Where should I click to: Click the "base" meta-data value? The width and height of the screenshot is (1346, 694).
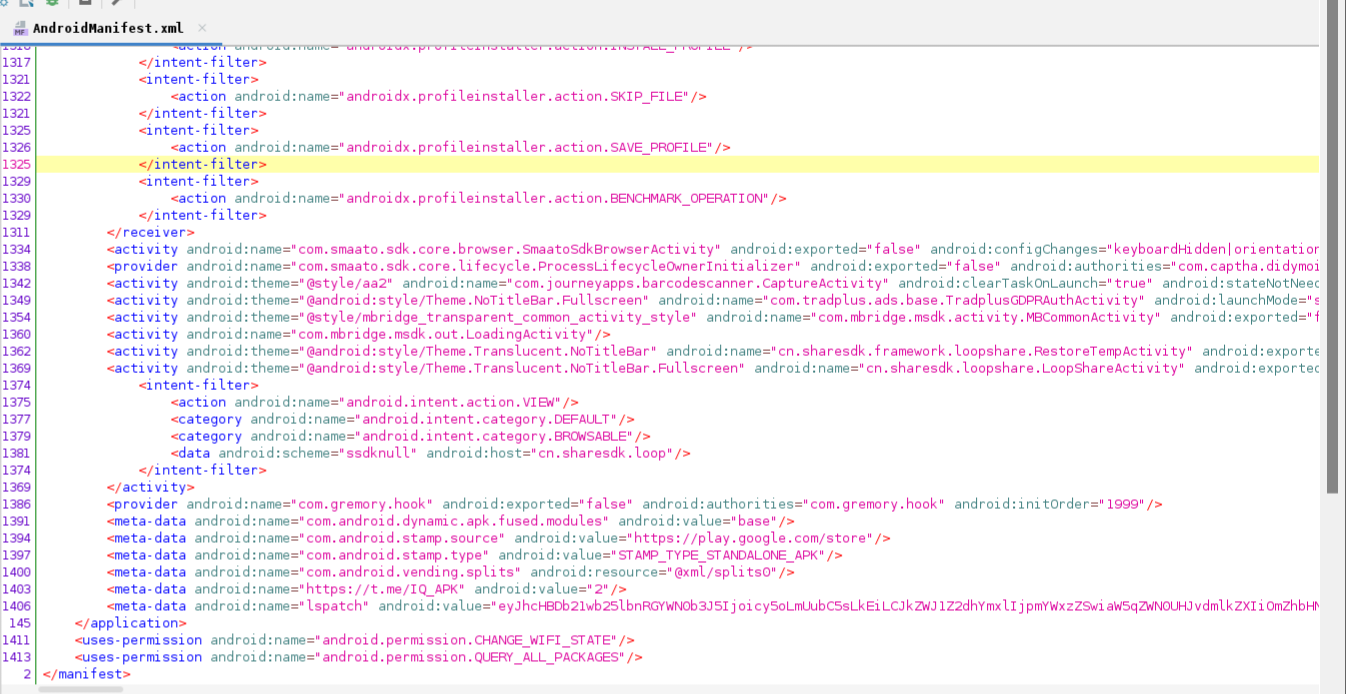(755, 521)
